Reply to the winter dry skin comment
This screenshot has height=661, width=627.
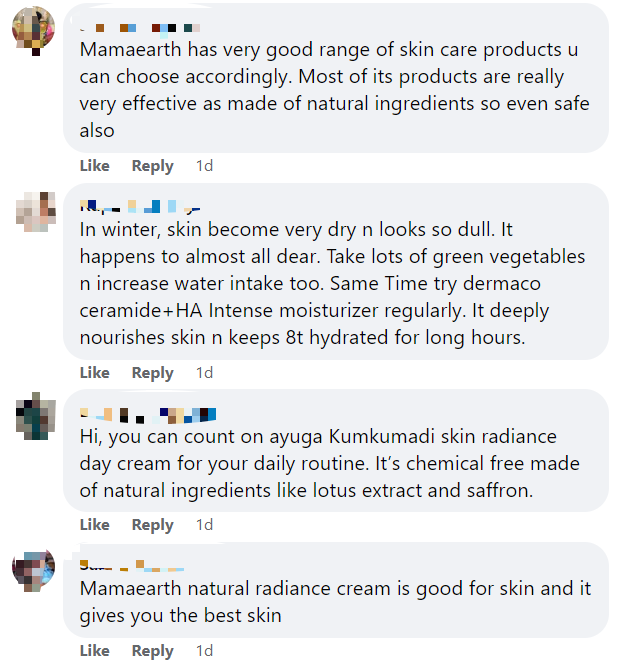153,373
